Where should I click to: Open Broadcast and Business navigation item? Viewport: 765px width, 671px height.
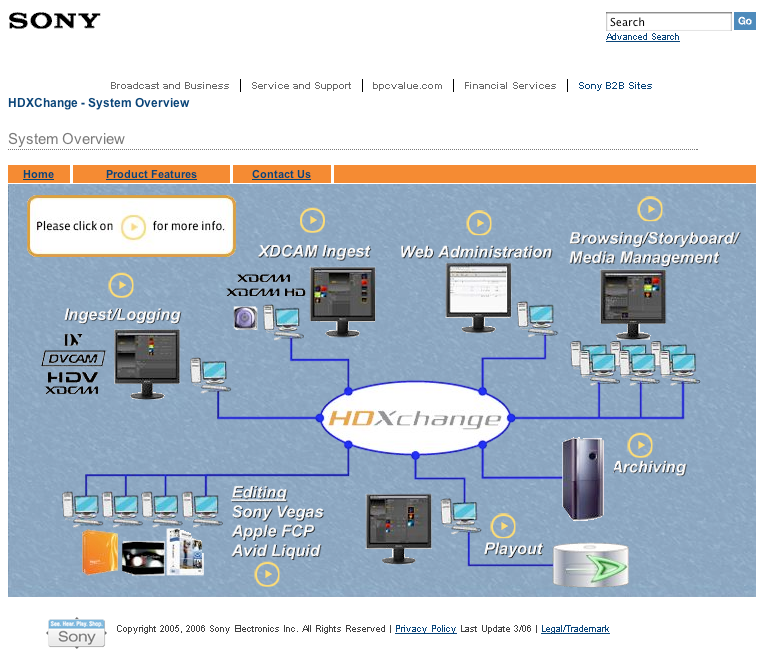[x=170, y=86]
